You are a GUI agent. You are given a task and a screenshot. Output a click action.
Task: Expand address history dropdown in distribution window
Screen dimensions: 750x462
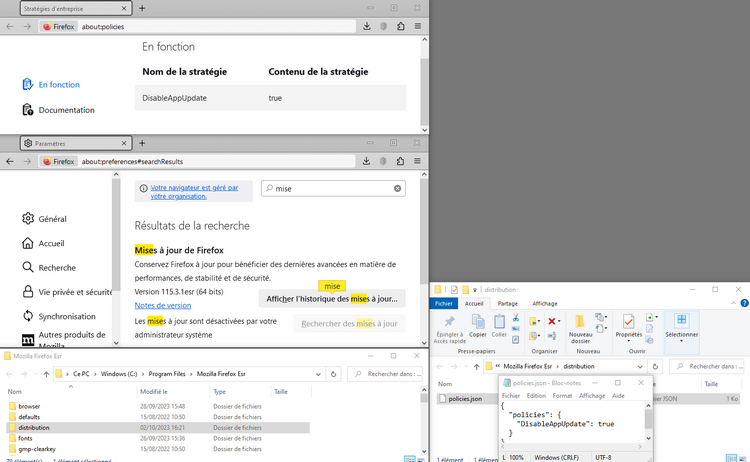click(x=640, y=366)
